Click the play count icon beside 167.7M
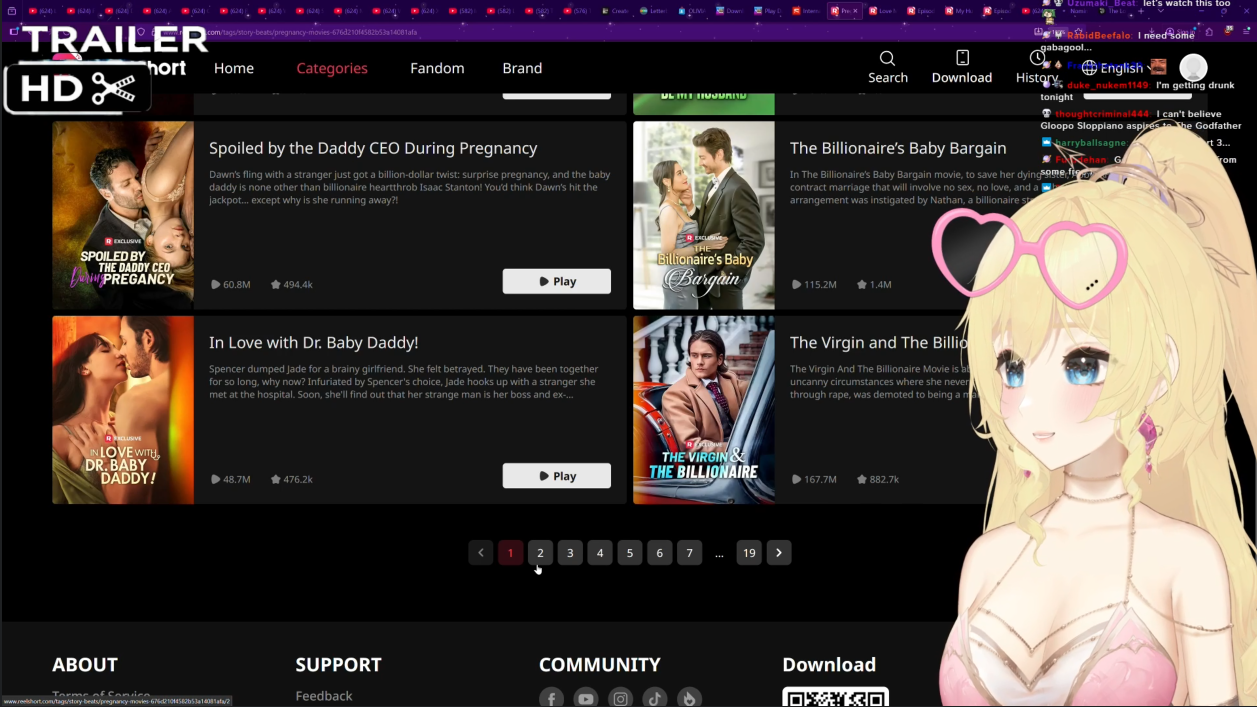The width and height of the screenshot is (1257, 707). tap(796, 479)
